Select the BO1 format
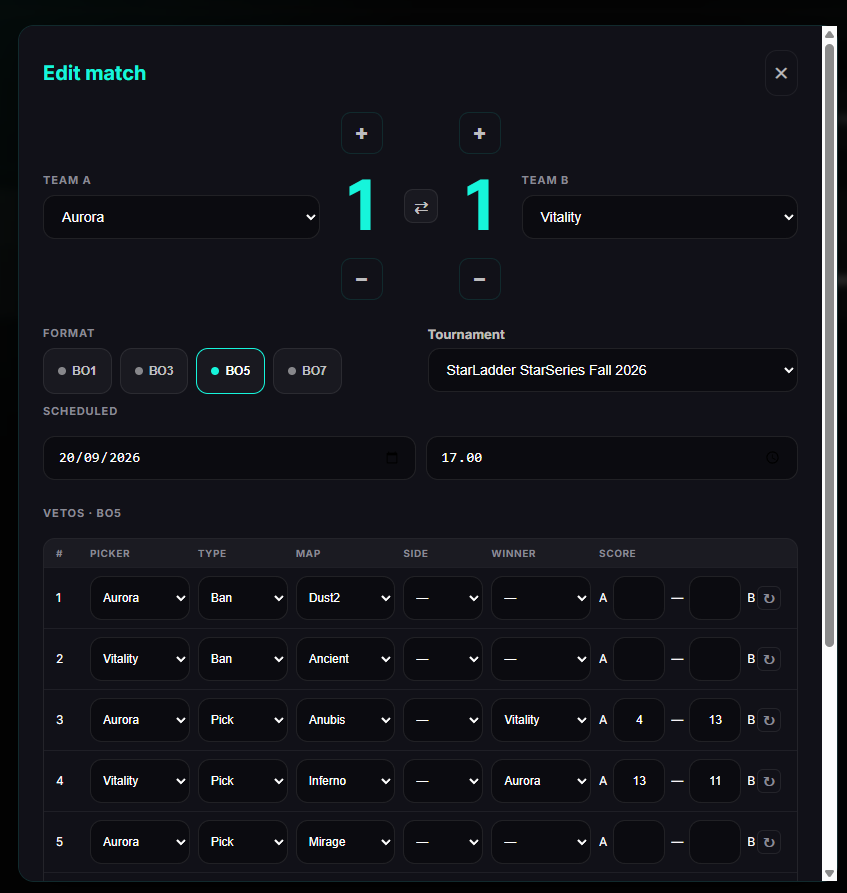The image size is (847, 893). [x=77, y=371]
